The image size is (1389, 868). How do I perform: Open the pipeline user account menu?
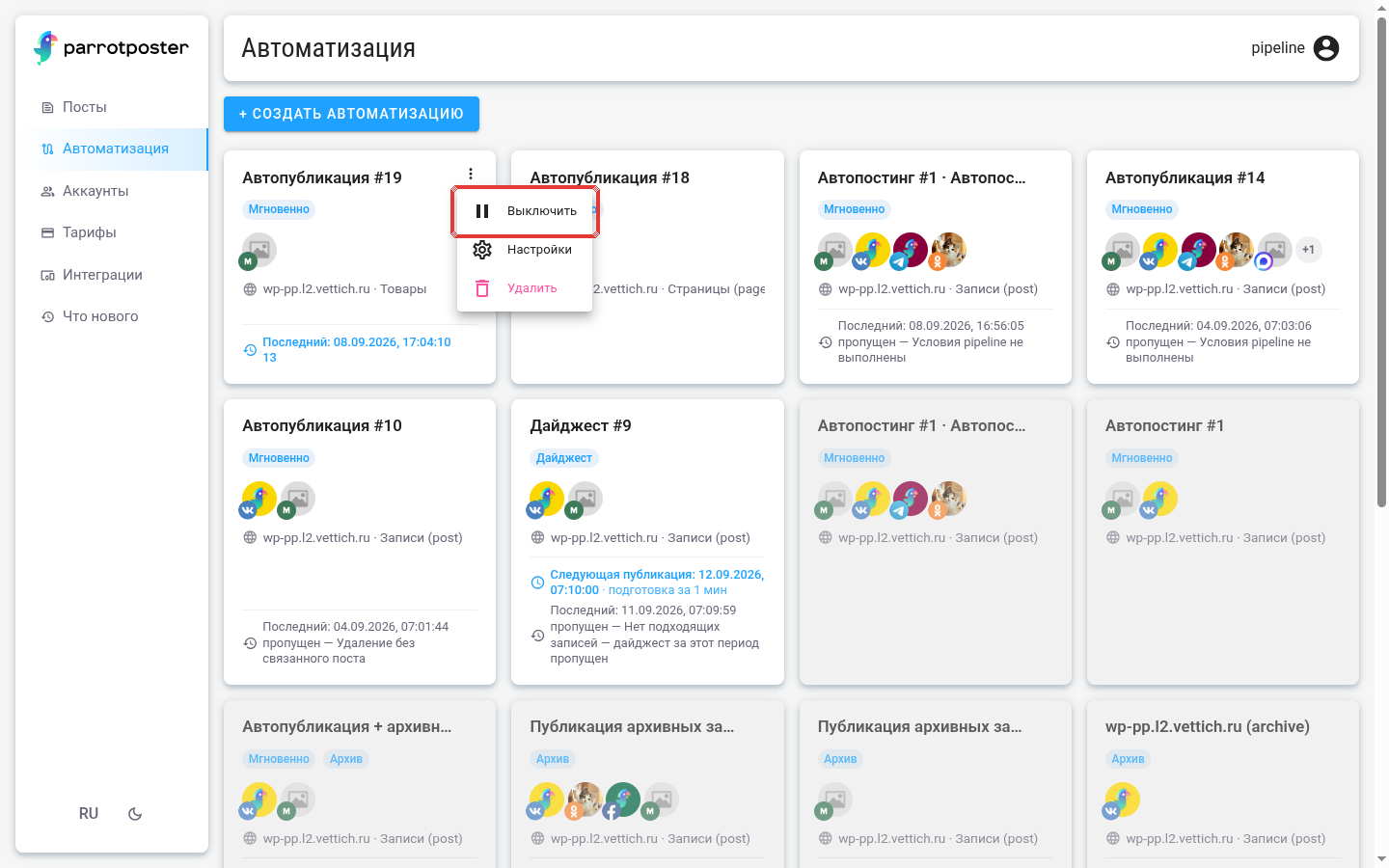pos(1295,48)
